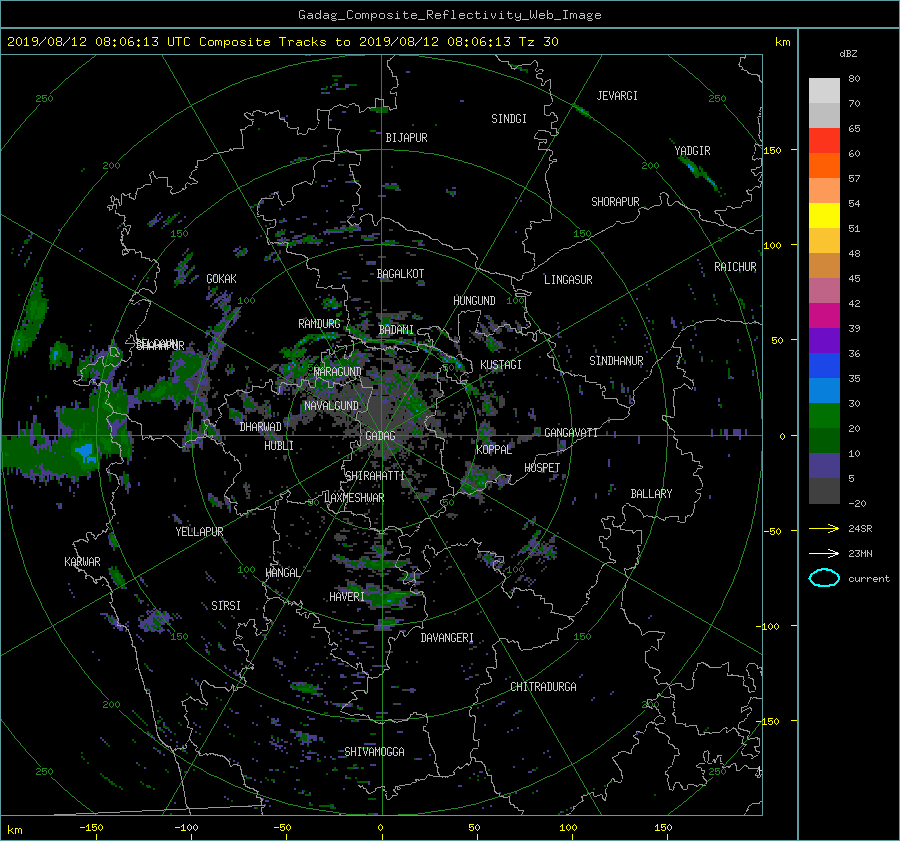Click the SINDHANUR city label
Viewport: 900px width, 841px height.
click(616, 361)
